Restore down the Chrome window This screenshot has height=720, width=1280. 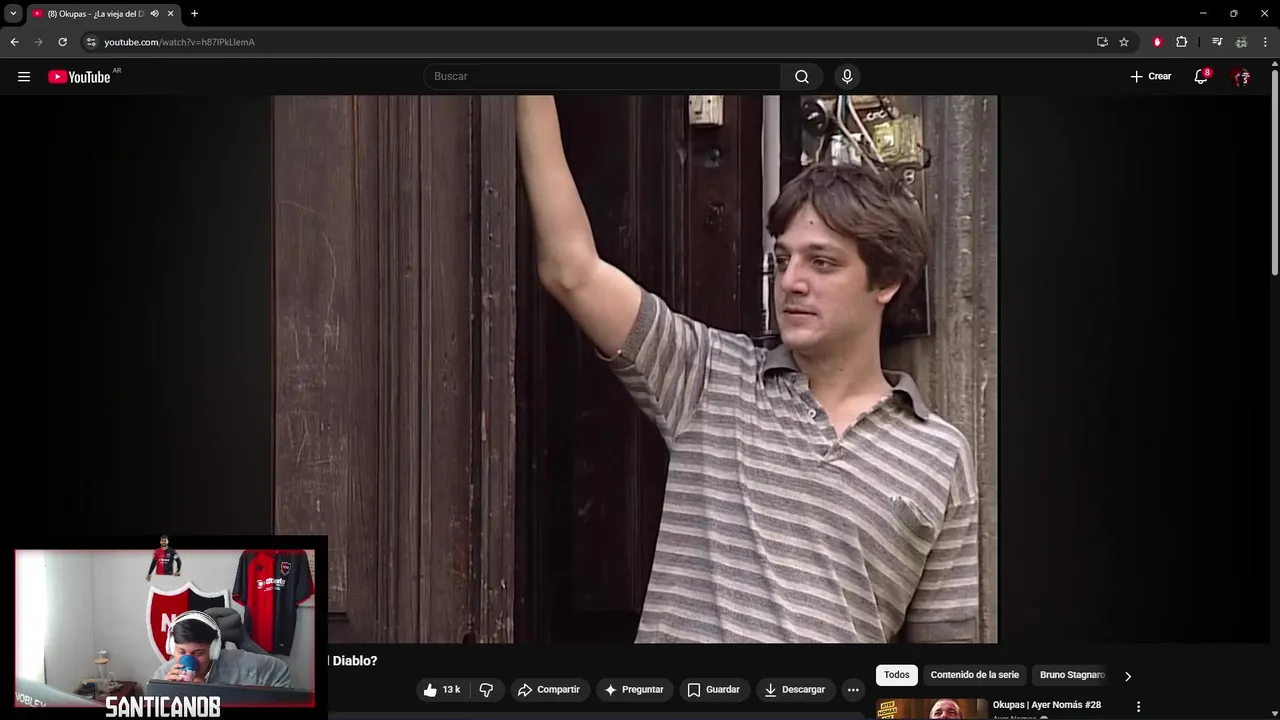pyautogui.click(x=1233, y=13)
